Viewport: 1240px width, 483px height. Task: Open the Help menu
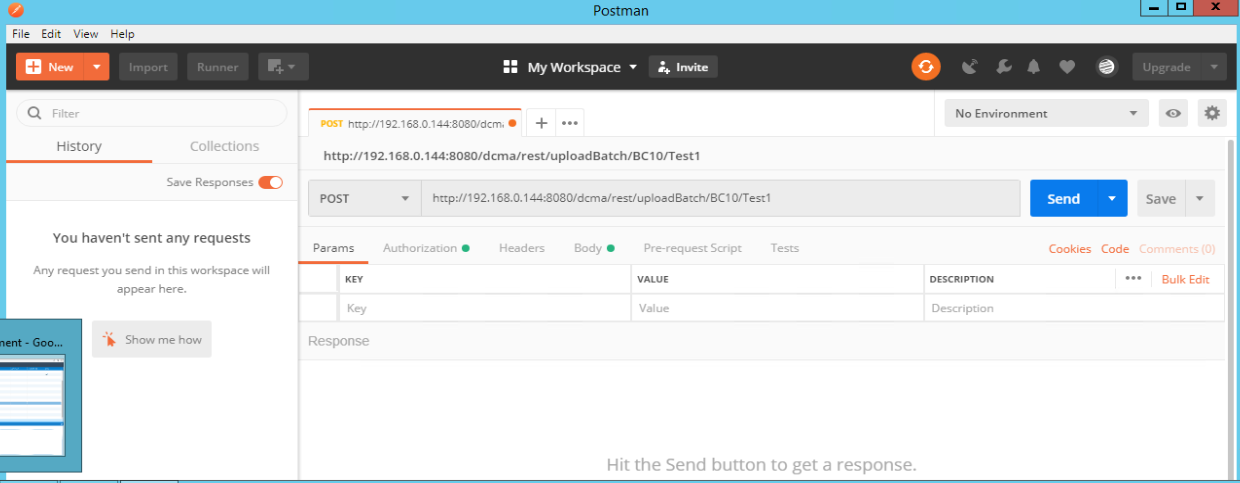(122, 33)
